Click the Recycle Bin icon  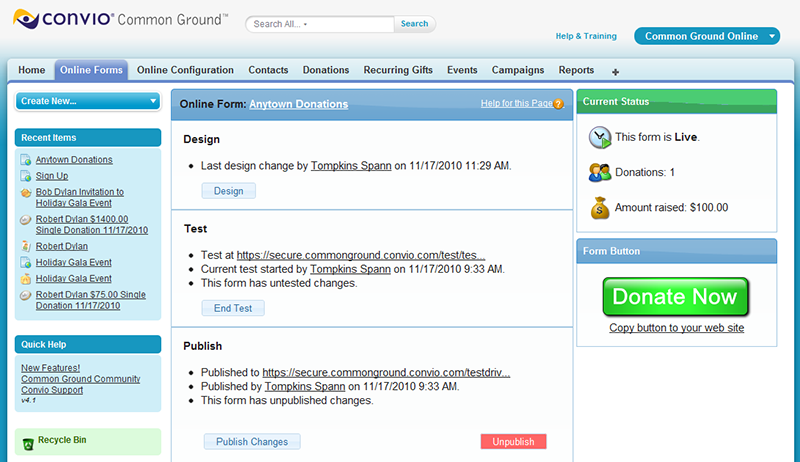coord(27,441)
